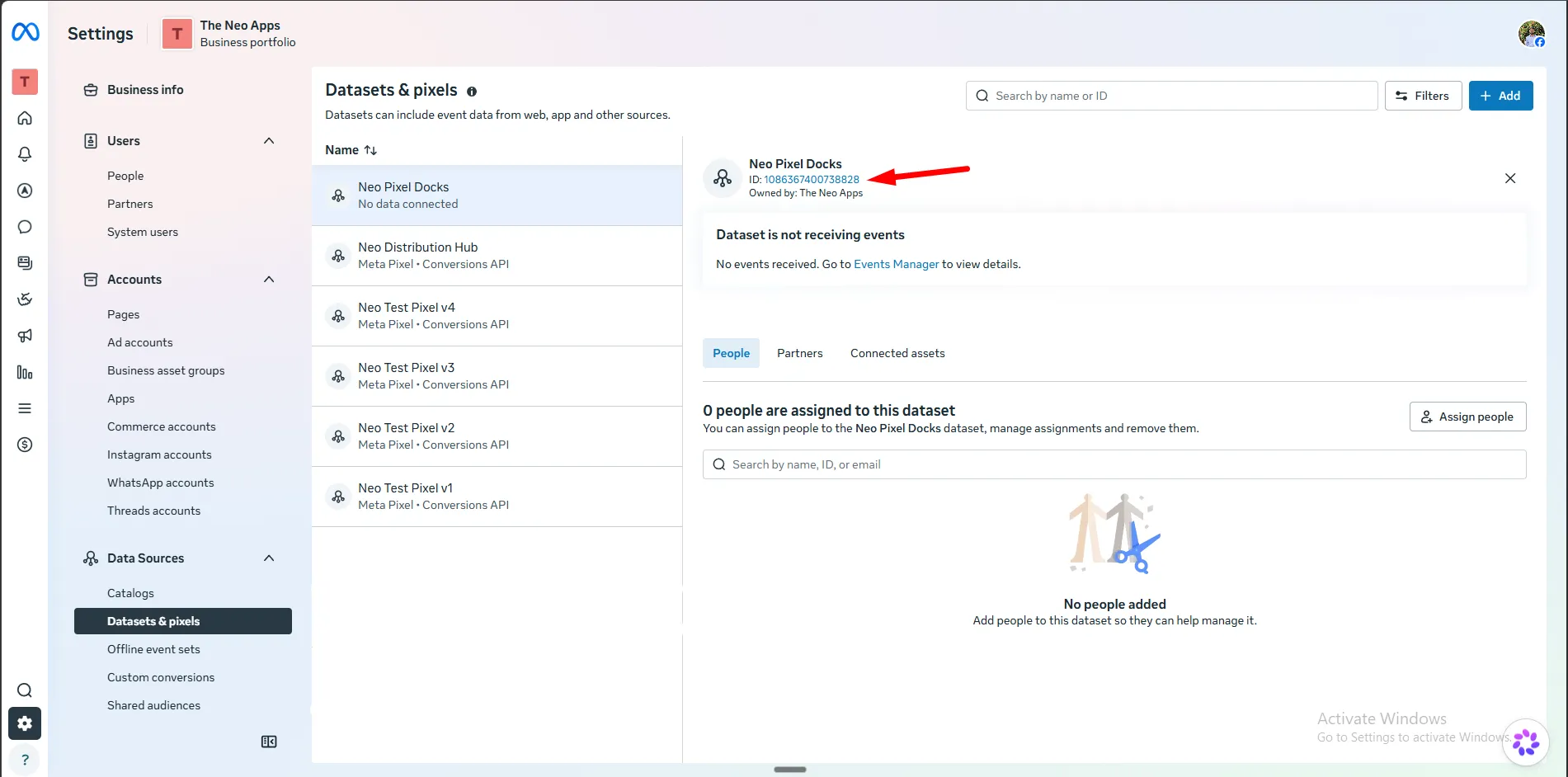Open the megaphone Ads icon
The image size is (1568, 777).
[25, 336]
